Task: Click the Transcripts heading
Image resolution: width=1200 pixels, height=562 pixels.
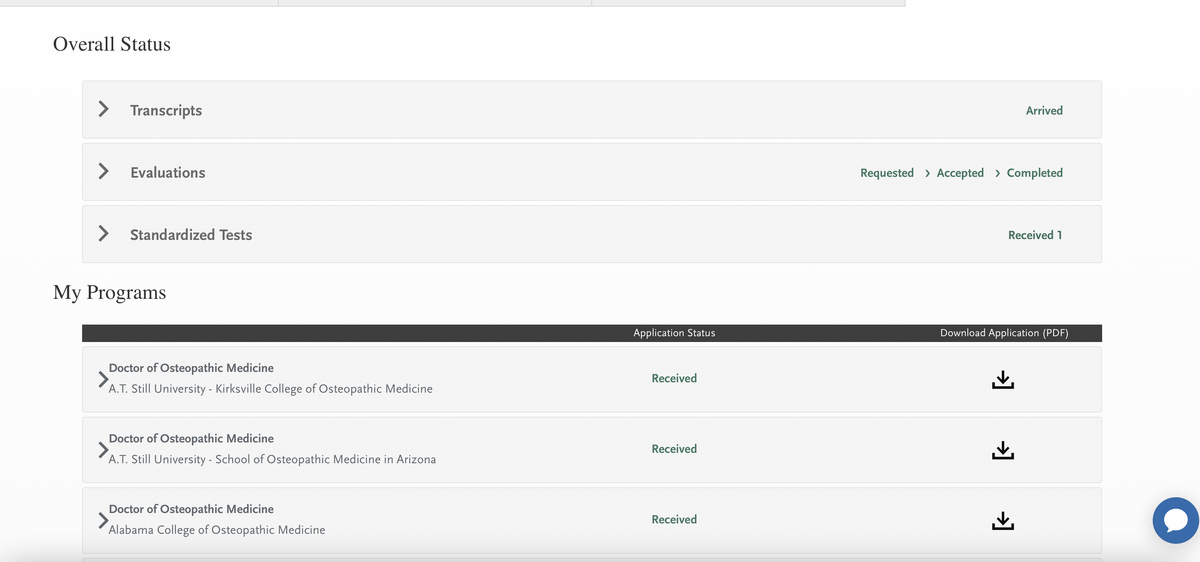Action: 166,111
